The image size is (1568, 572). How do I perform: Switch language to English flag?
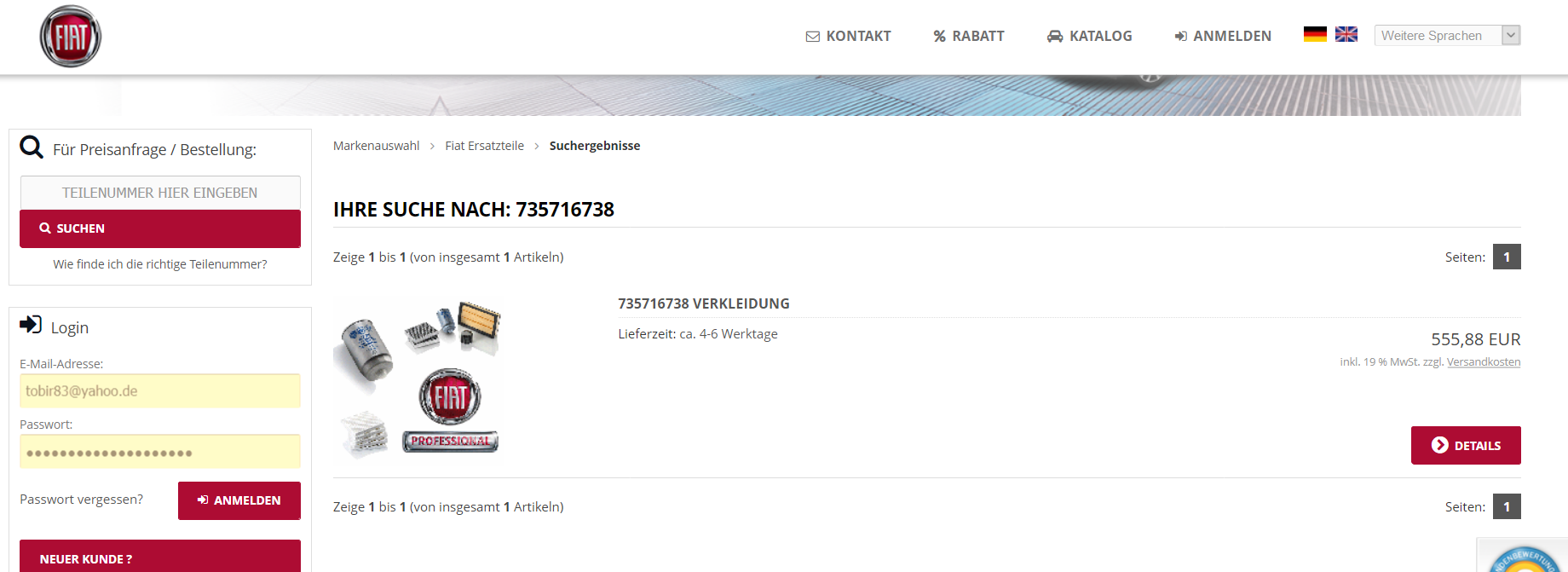(x=1346, y=34)
